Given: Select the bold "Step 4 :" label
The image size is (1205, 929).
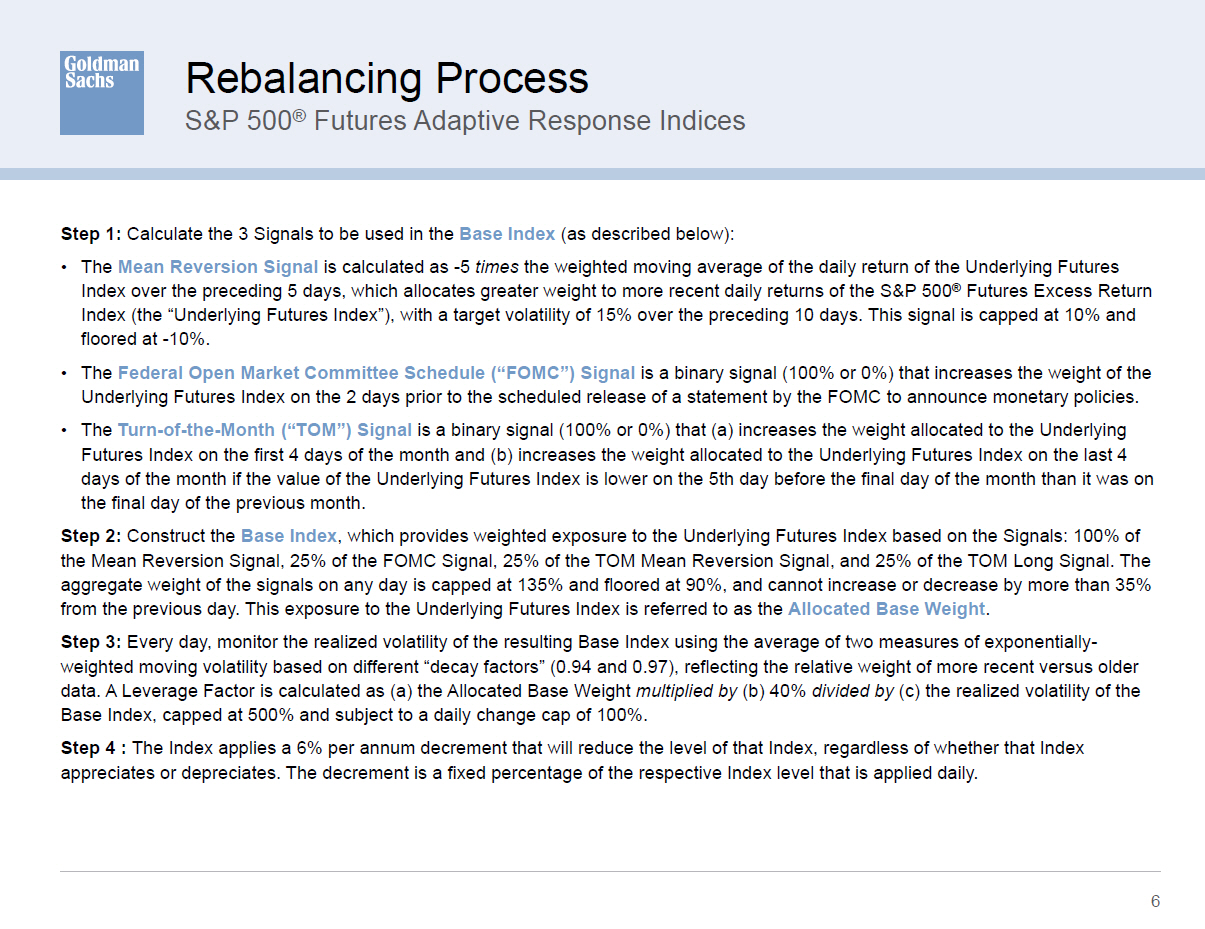Looking at the screenshot, I should pos(94,748).
